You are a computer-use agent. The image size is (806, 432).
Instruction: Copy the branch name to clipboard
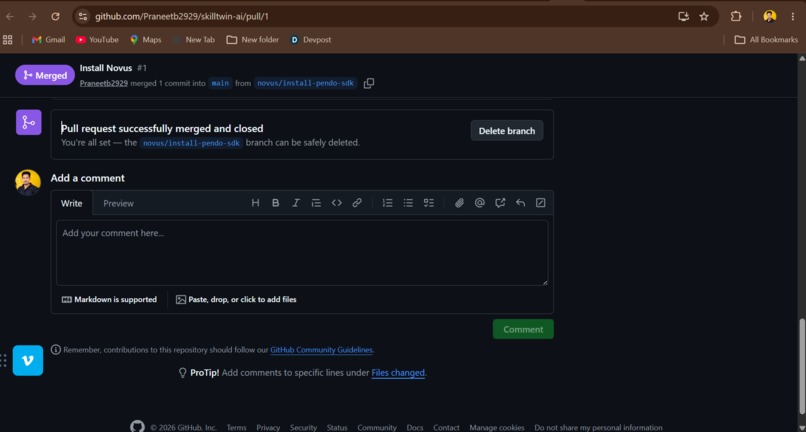[x=369, y=83]
